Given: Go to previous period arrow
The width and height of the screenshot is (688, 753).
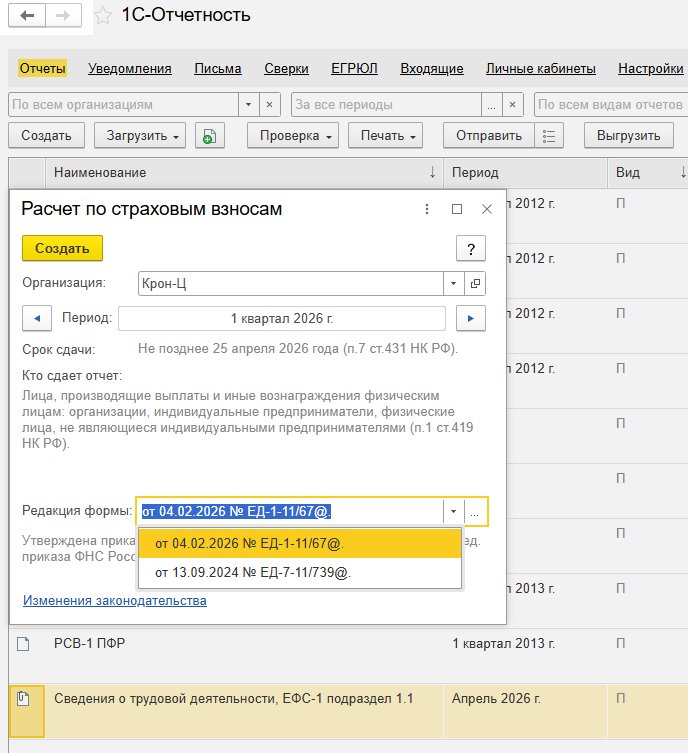Looking at the screenshot, I should pos(37,319).
